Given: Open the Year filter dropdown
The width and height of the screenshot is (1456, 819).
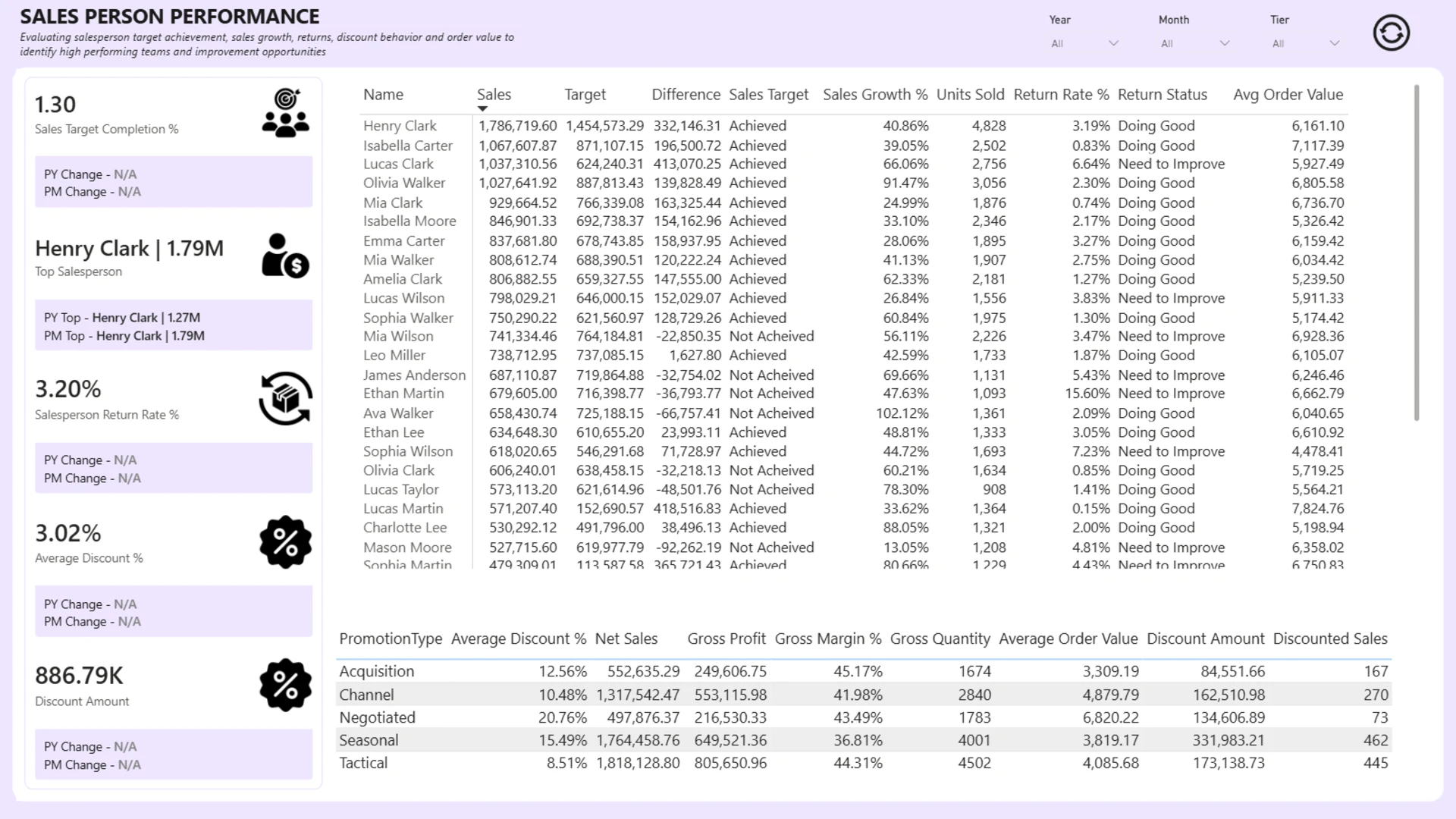Looking at the screenshot, I should pos(1084,43).
